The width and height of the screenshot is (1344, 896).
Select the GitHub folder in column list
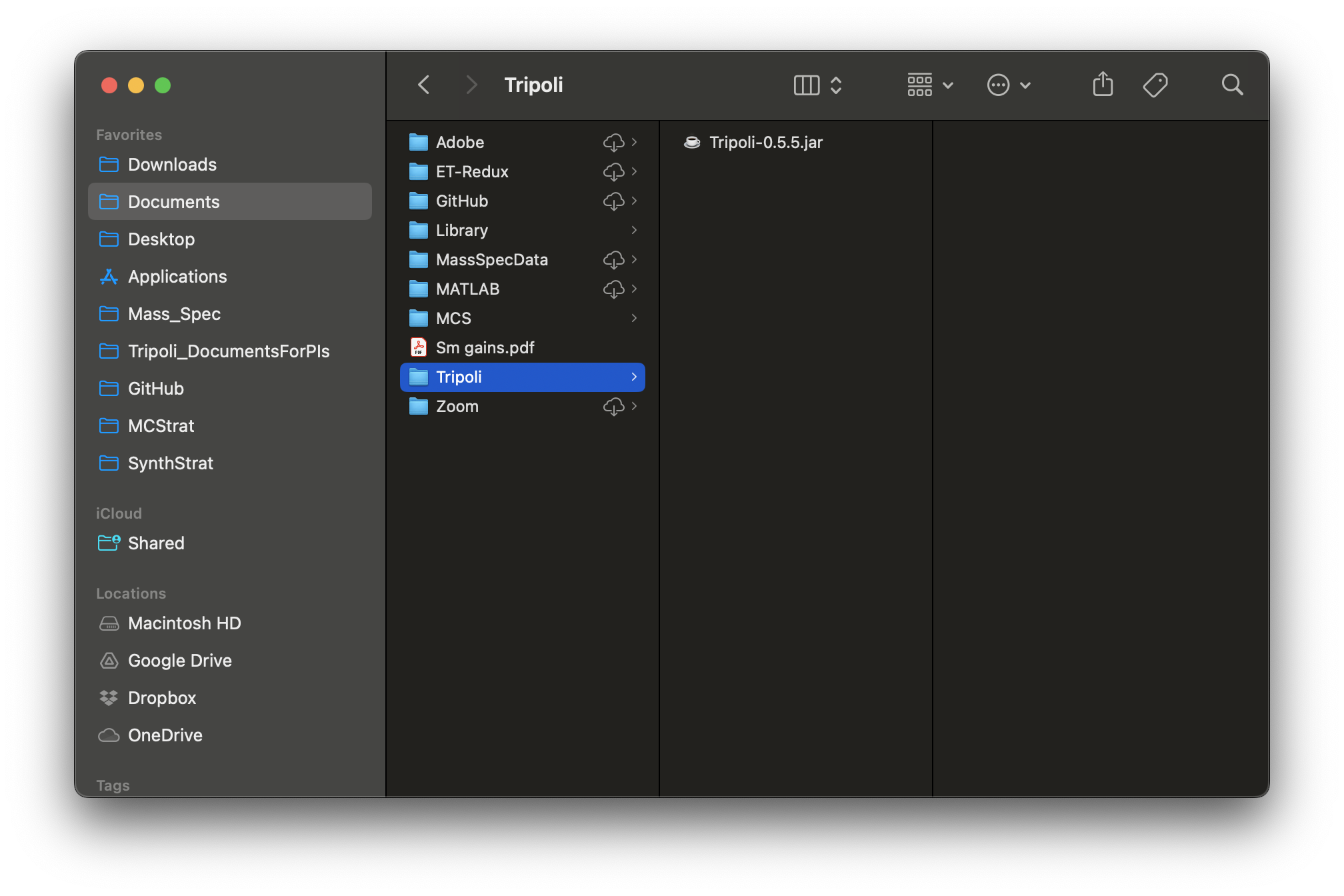(523, 201)
